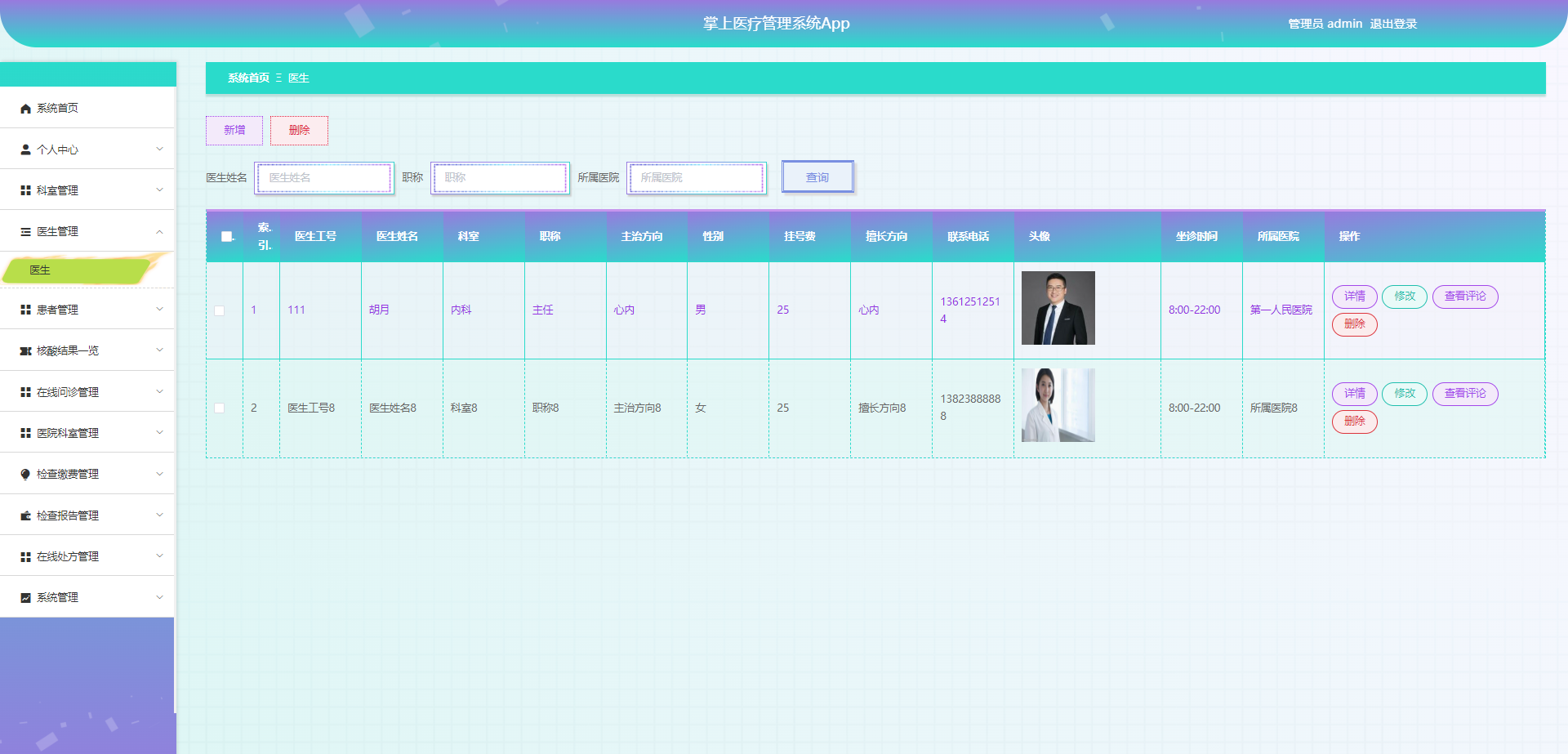1568x754 pixels.
Task: Click the grid icon beside 患者管理
Action: tap(25, 310)
